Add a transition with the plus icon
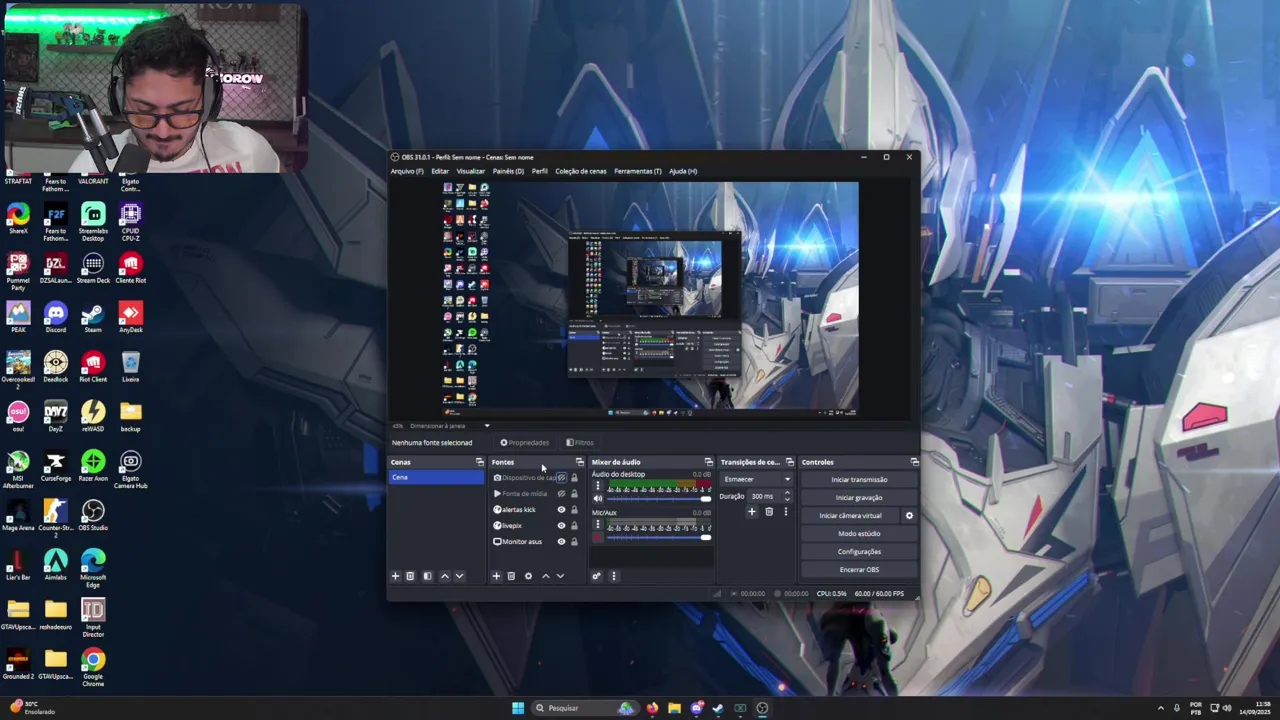The height and width of the screenshot is (720, 1280). pos(752,512)
